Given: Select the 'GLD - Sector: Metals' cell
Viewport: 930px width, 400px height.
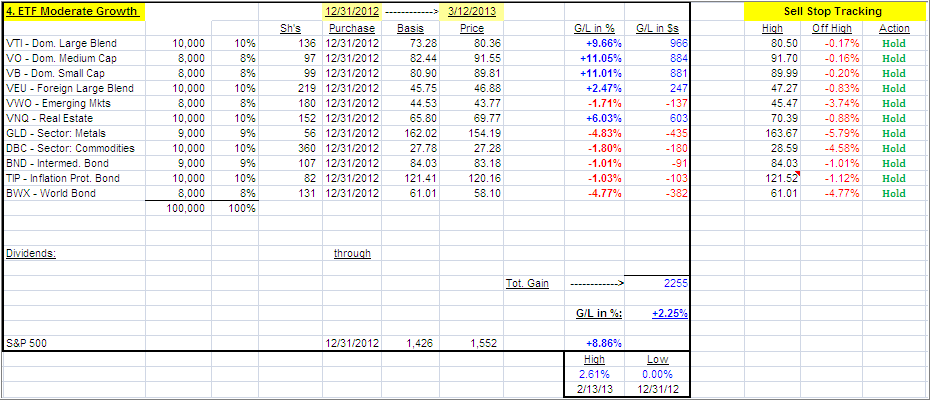Looking at the screenshot, I should coord(74,133).
